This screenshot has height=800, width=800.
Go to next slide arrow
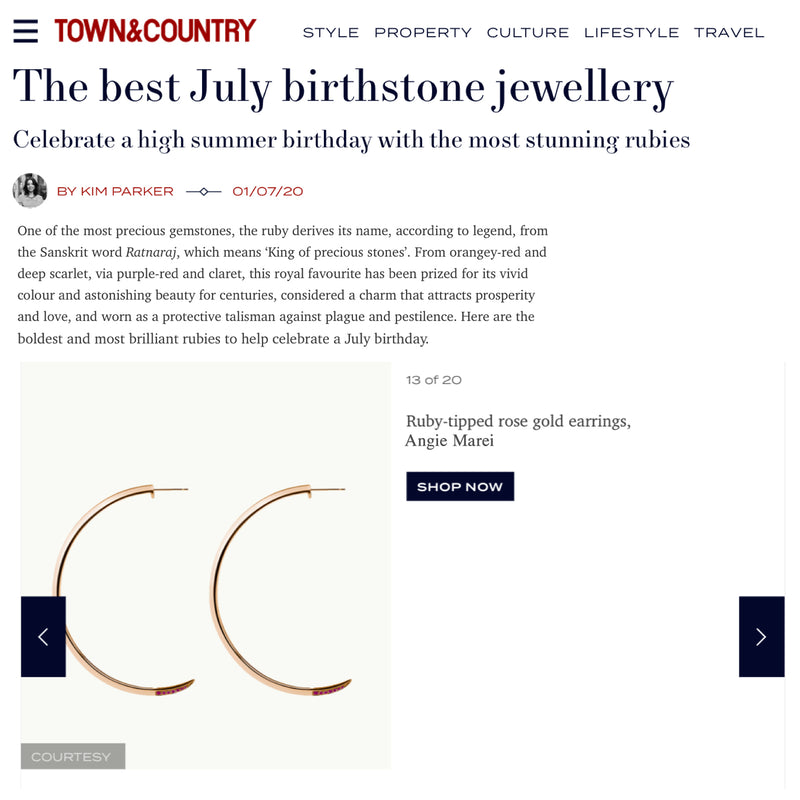(761, 637)
